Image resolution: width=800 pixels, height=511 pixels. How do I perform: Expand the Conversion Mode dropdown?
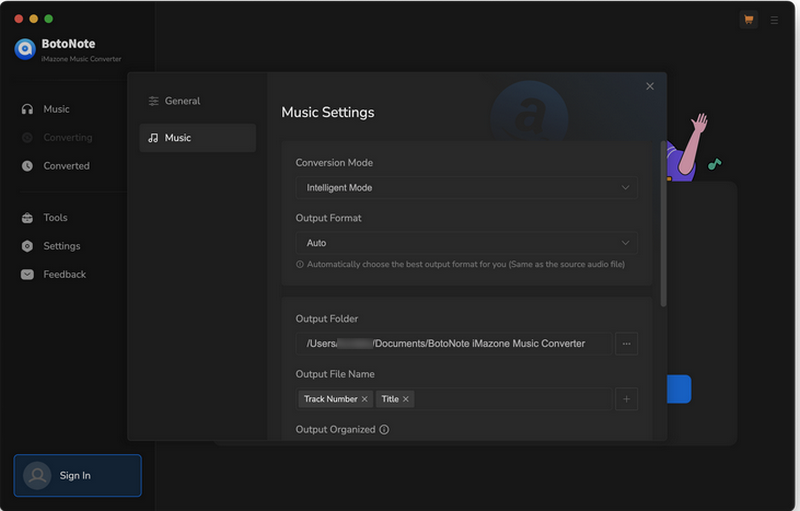[466, 188]
